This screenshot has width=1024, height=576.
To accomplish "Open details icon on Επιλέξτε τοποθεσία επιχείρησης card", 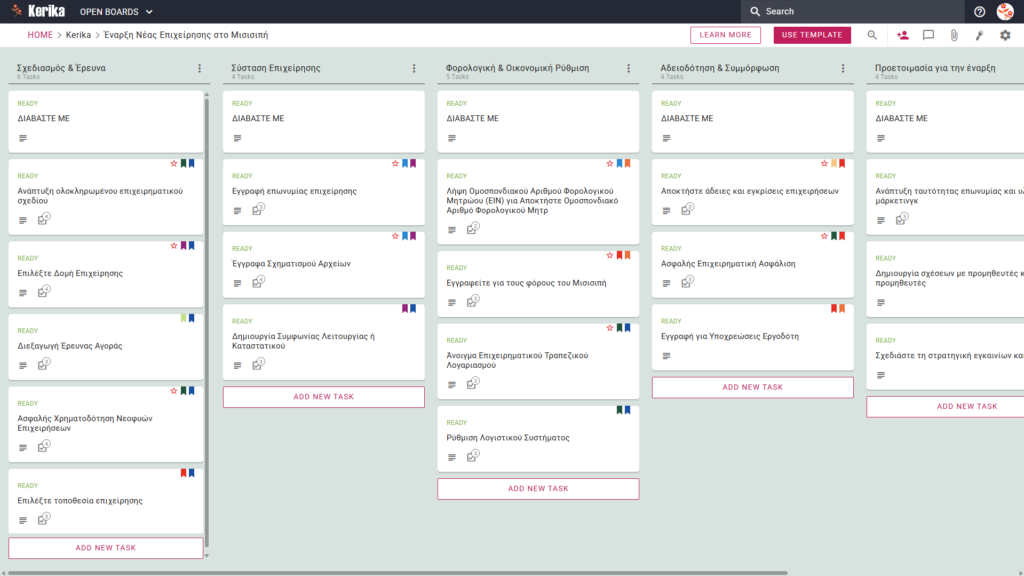I will point(23,520).
